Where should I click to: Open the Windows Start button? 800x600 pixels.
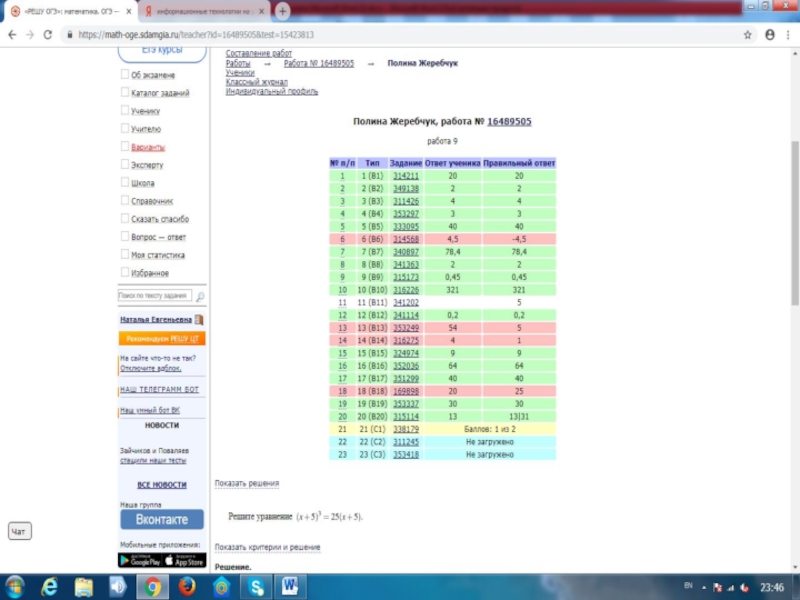click(x=15, y=587)
